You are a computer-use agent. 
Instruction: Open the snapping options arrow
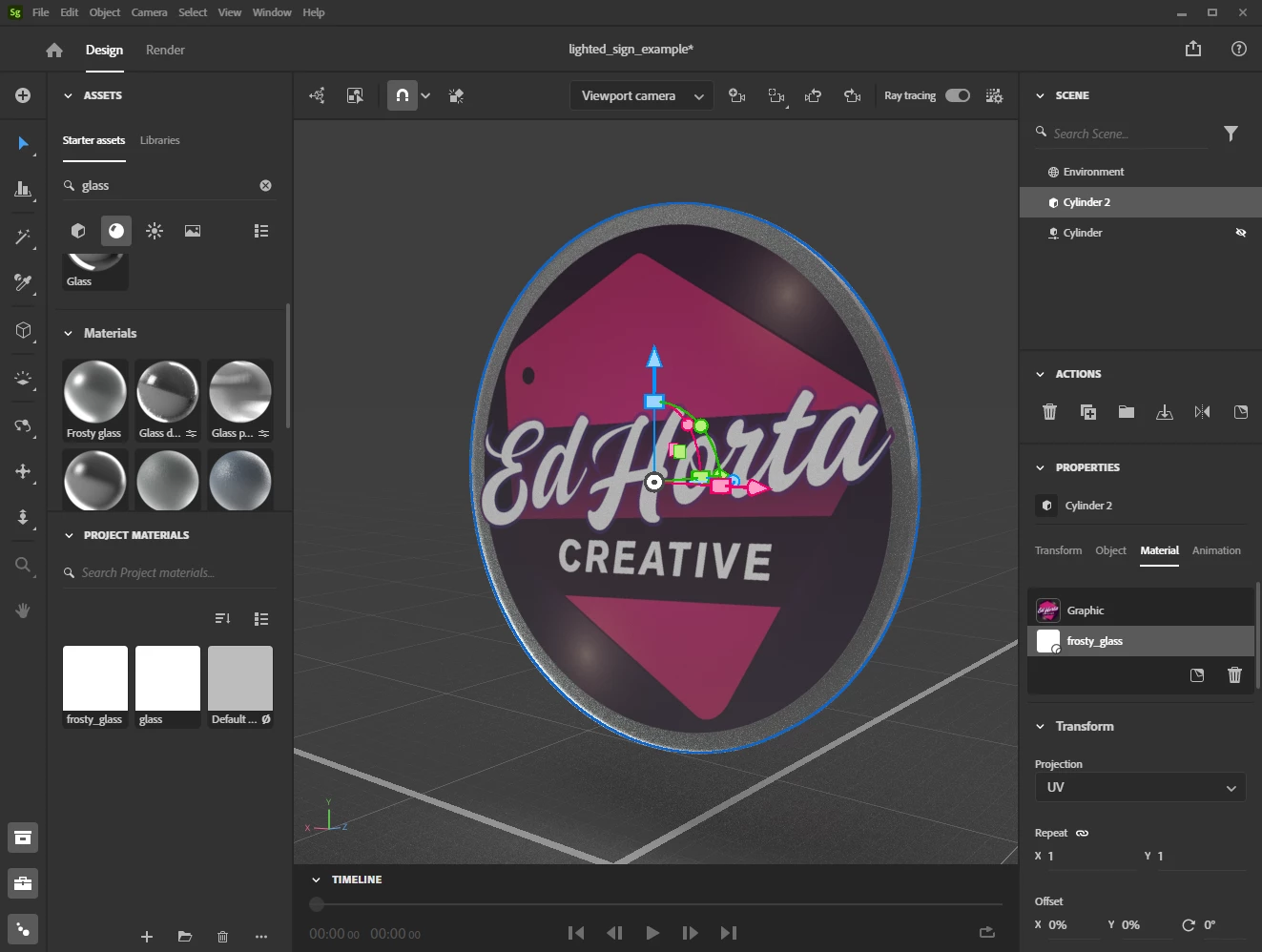coord(425,95)
